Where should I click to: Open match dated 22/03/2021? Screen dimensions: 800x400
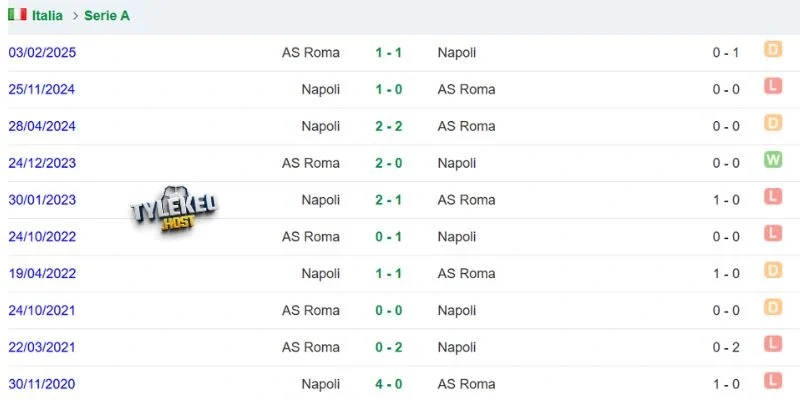[42, 347]
